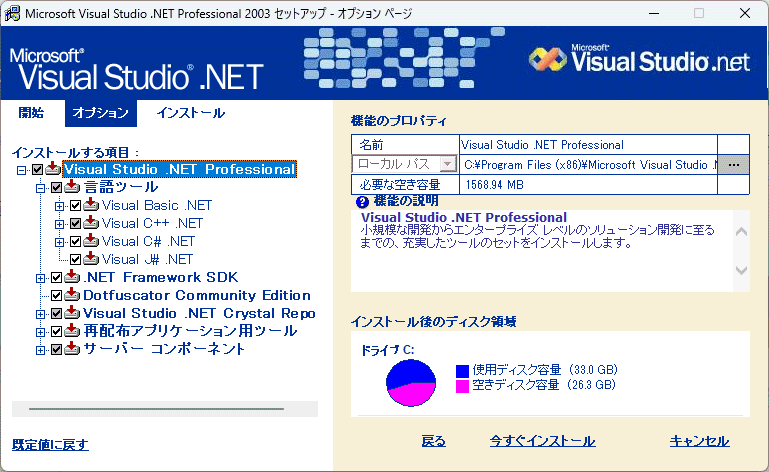
Task: Toggle Dotfuscator Community Edition checkbox
Action: pos(56,296)
